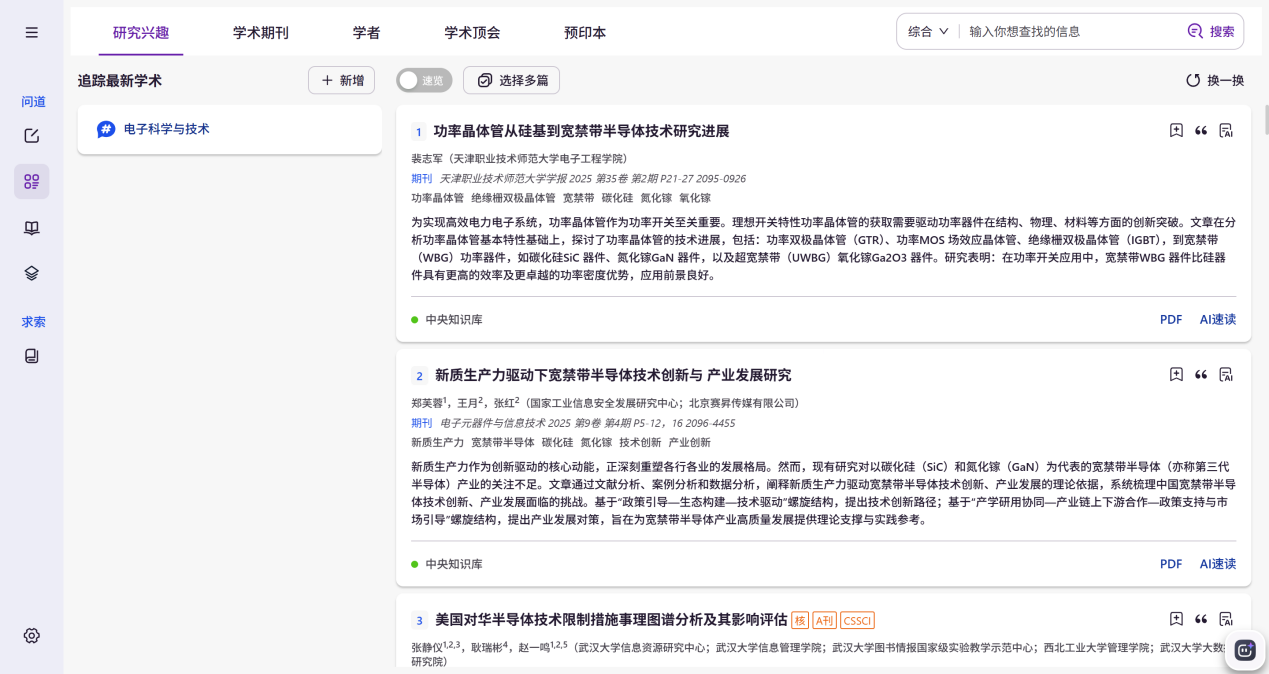
Task: Switch to the 研究兴趣 tab
Action: 141,32
